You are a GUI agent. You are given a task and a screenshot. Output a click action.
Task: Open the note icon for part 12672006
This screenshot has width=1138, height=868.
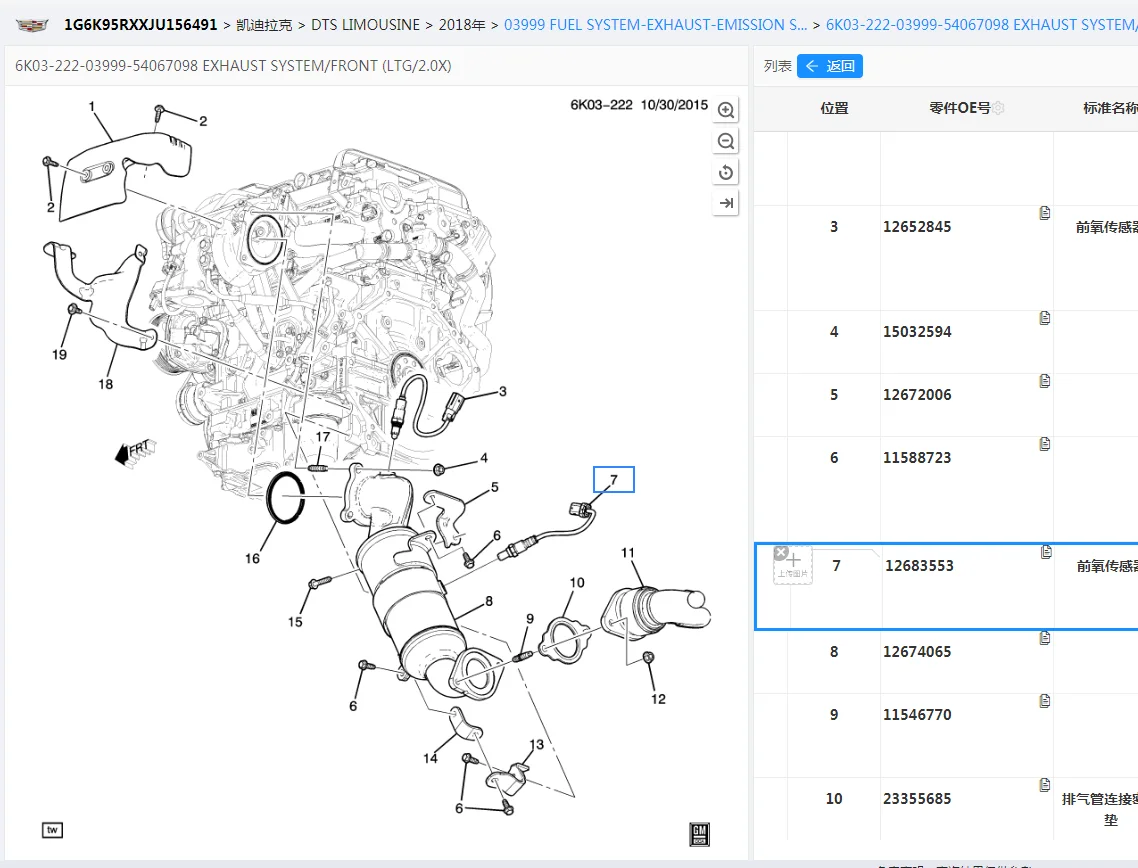(x=1044, y=381)
